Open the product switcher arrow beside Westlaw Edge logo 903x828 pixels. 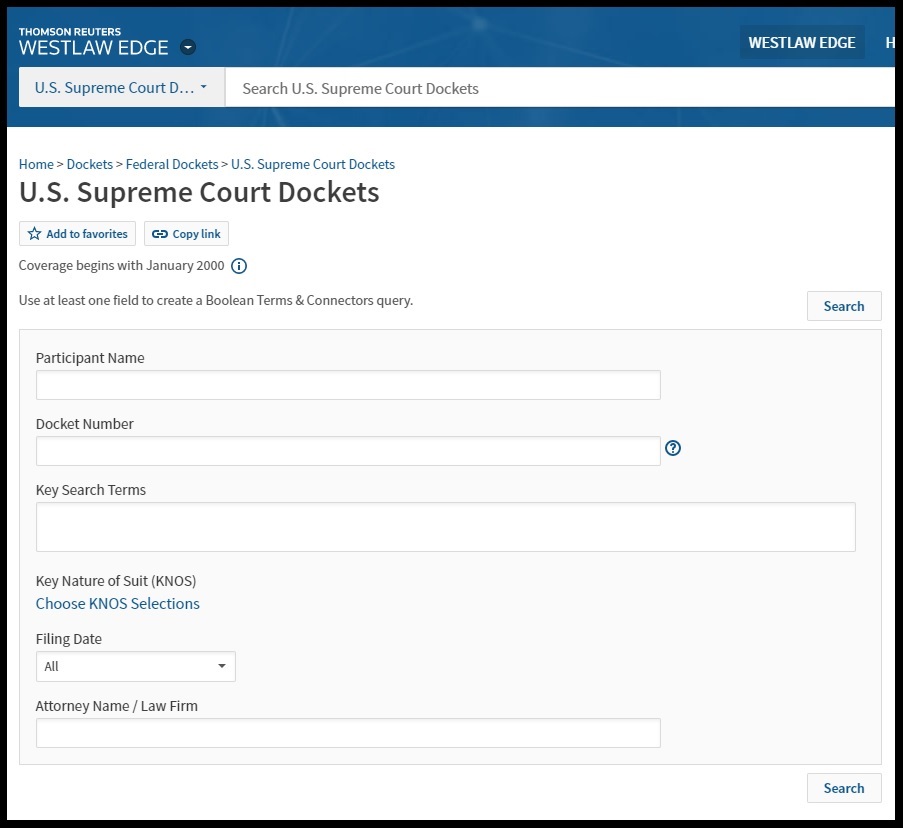click(188, 48)
